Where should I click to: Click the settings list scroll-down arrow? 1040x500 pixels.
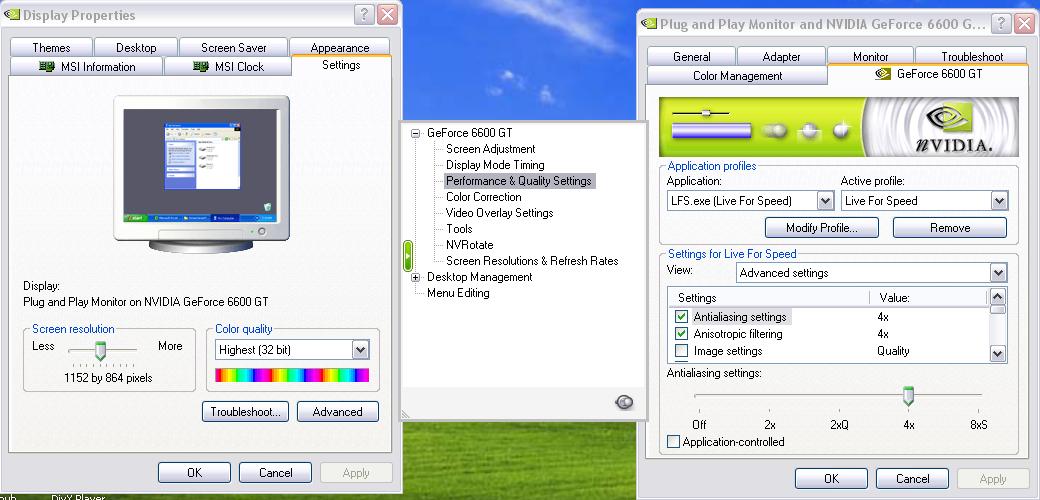tap(998, 353)
